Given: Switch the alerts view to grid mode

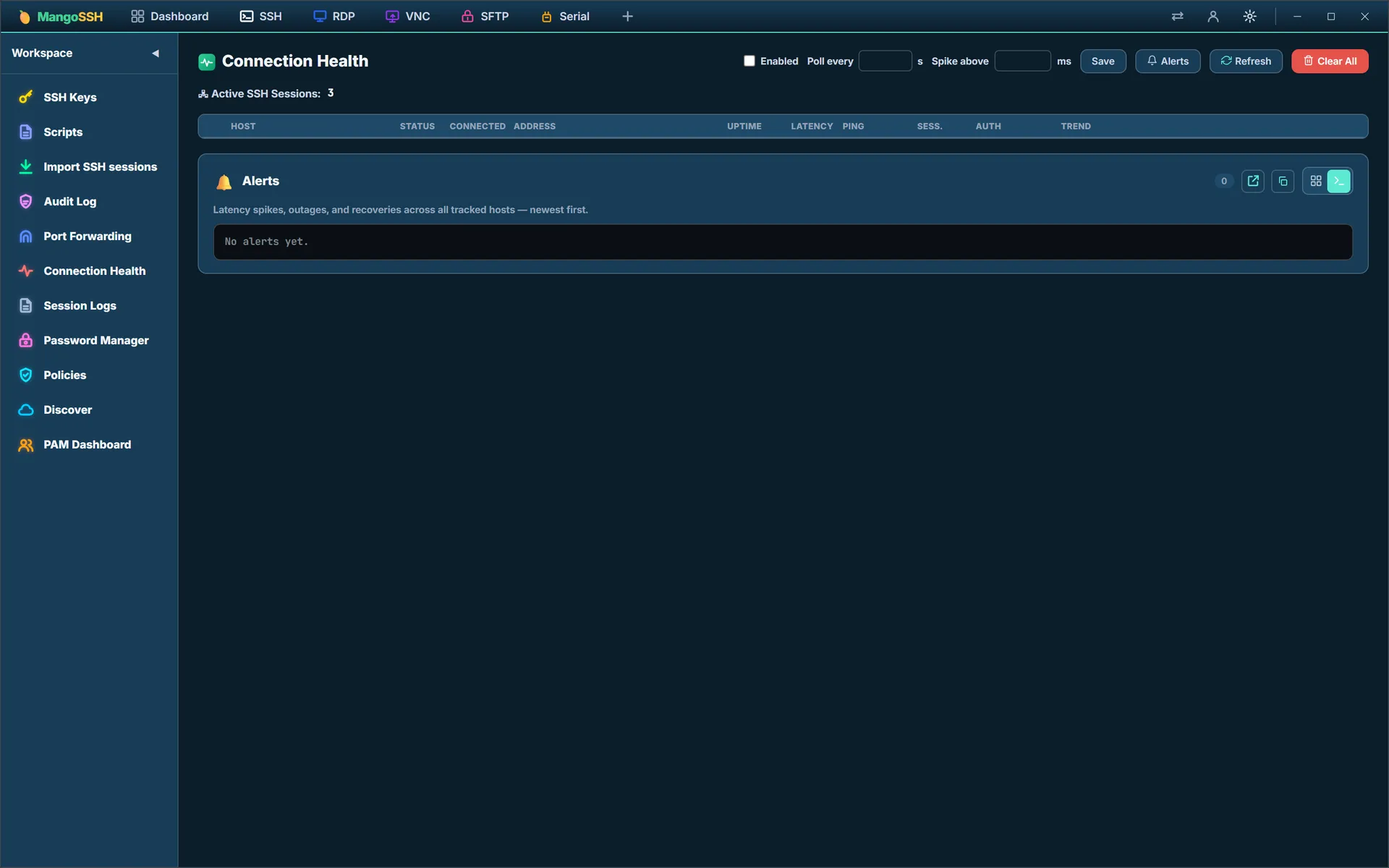Looking at the screenshot, I should click(x=1316, y=181).
